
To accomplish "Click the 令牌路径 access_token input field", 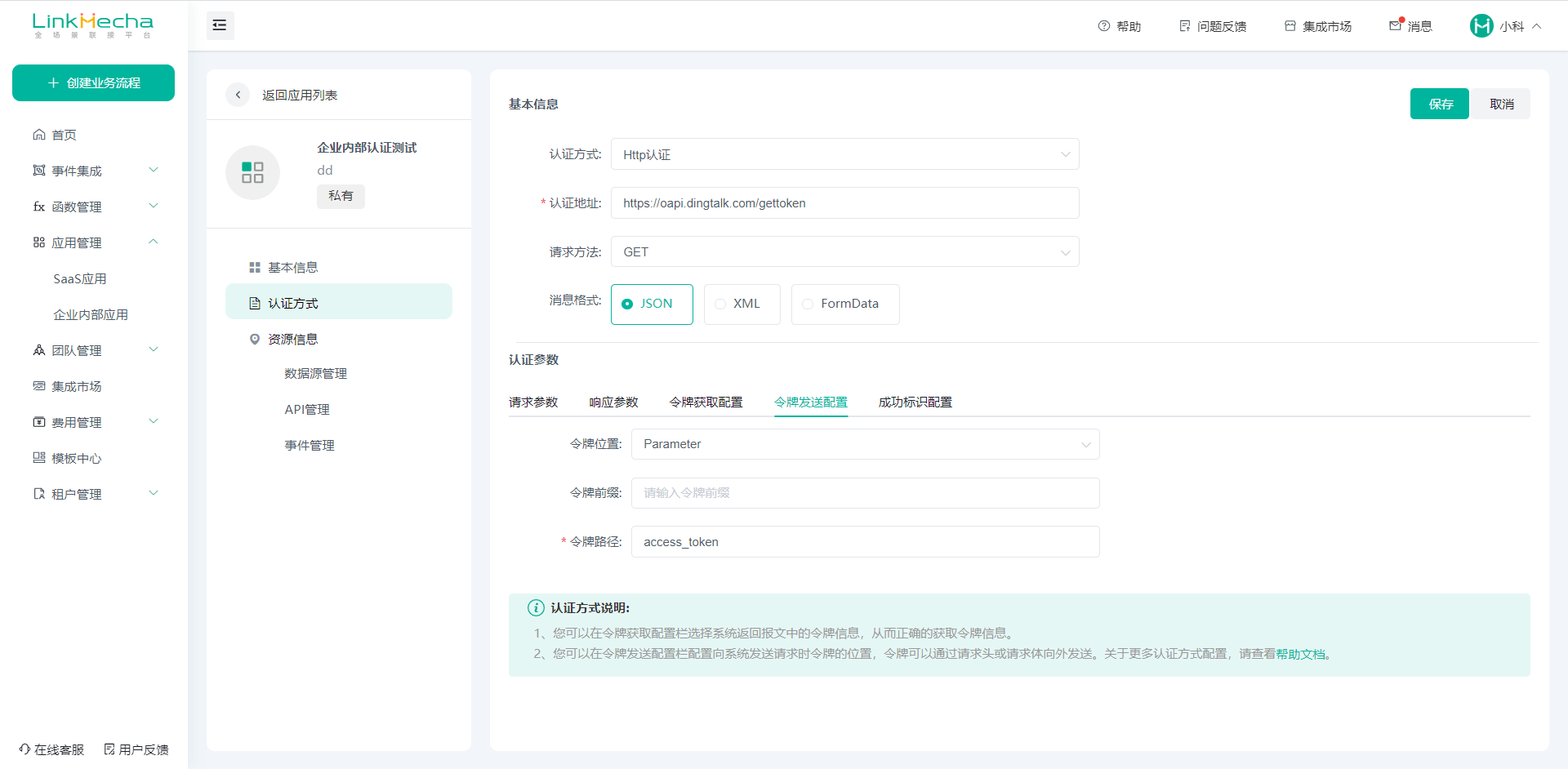I will [865, 542].
